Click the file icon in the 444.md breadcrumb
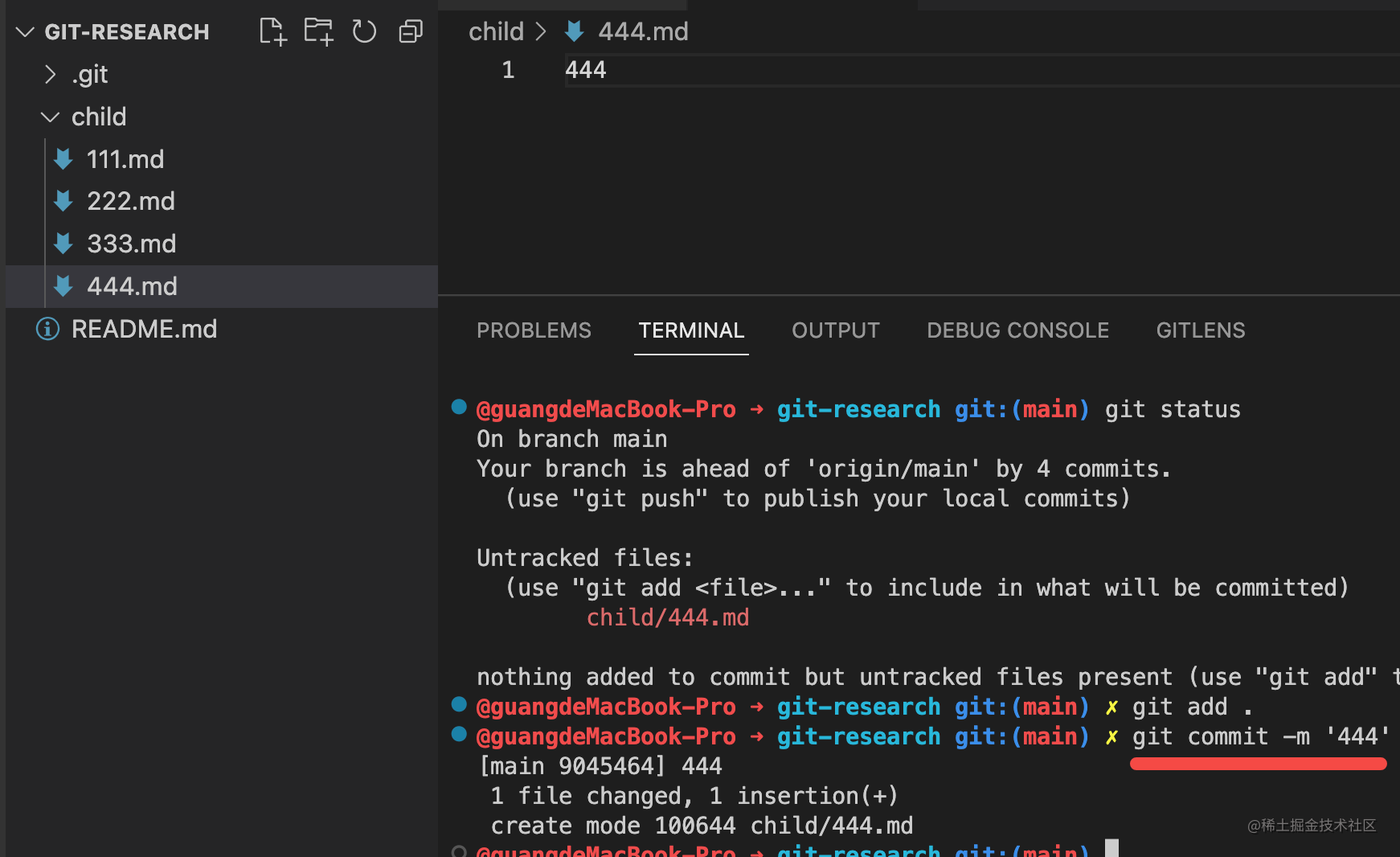Image resolution: width=1400 pixels, height=857 pixels. (x=574, y=31)
